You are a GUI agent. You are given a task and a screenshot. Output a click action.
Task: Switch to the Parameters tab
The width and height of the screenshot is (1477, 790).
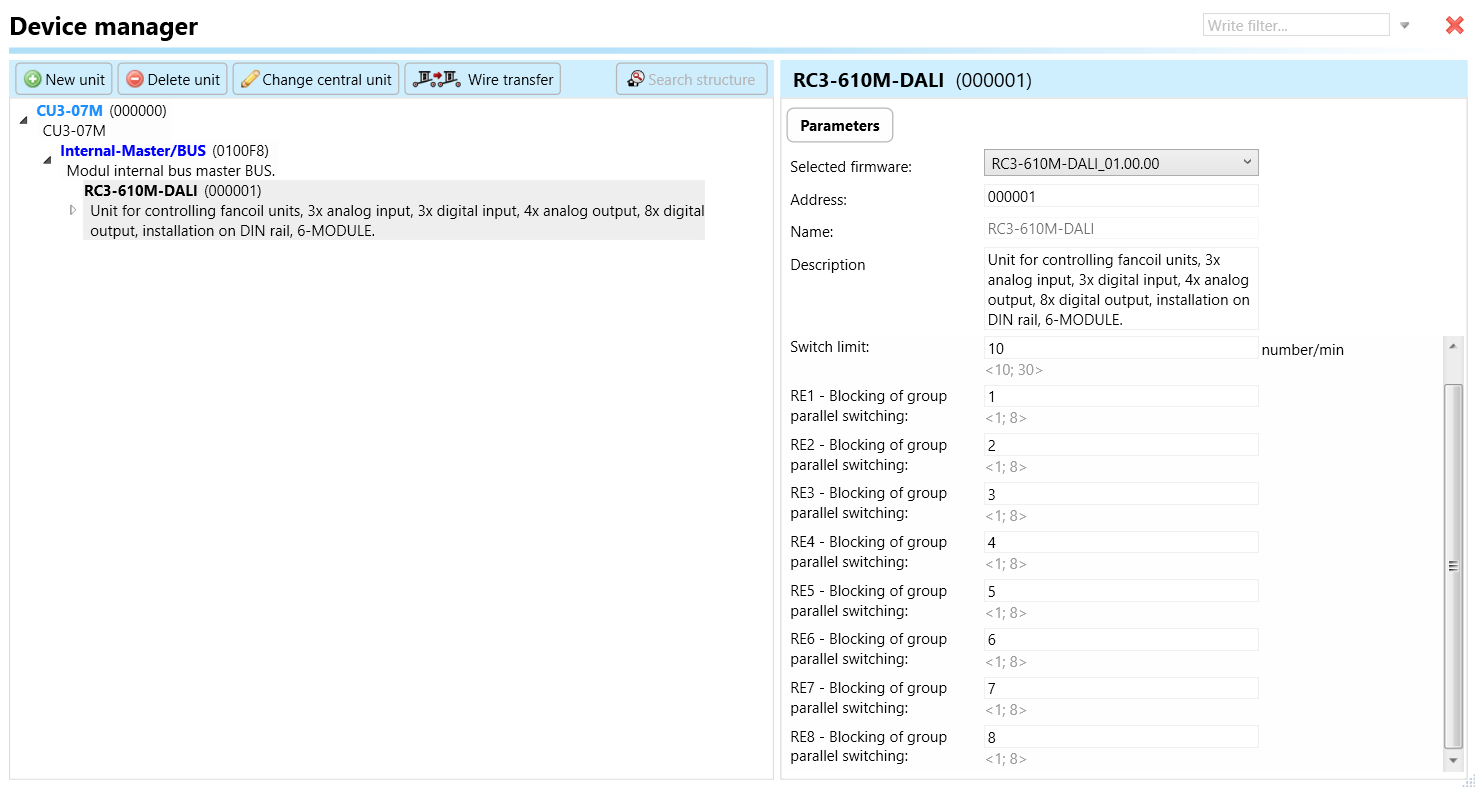pyautogui.click(x=839, y=126)
